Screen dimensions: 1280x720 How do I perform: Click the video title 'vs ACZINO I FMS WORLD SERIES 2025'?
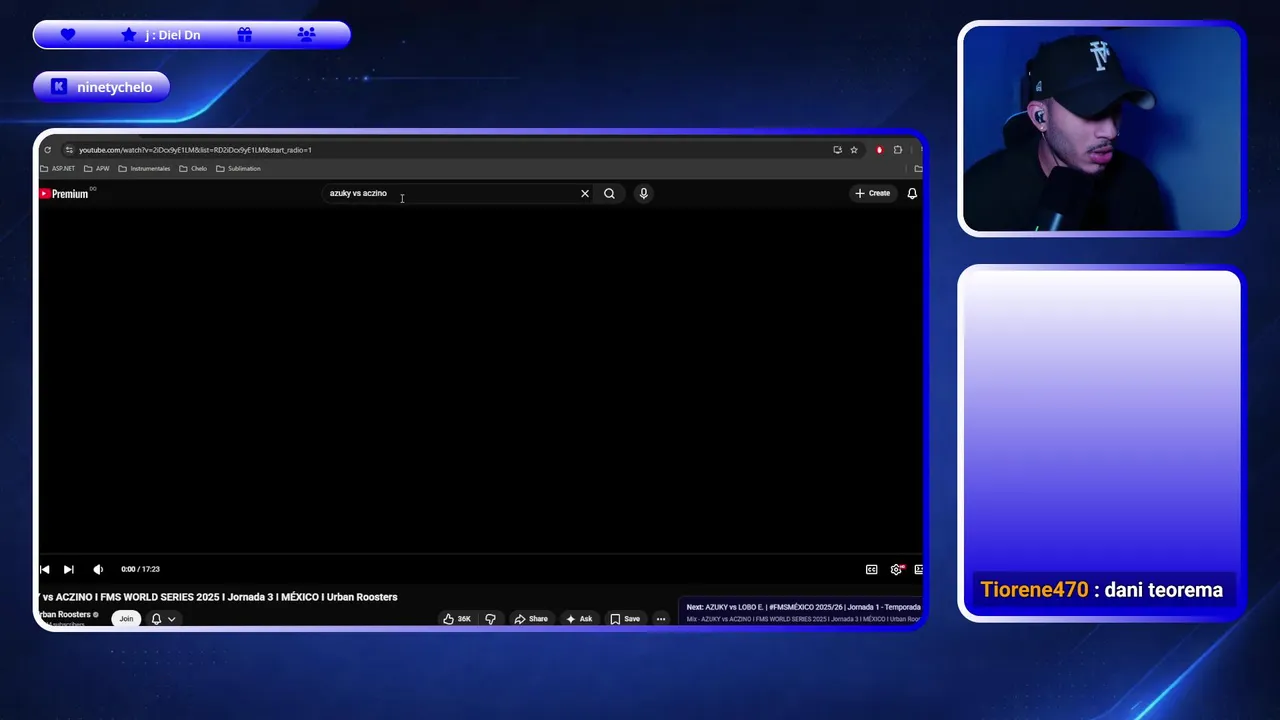[218, 597]
